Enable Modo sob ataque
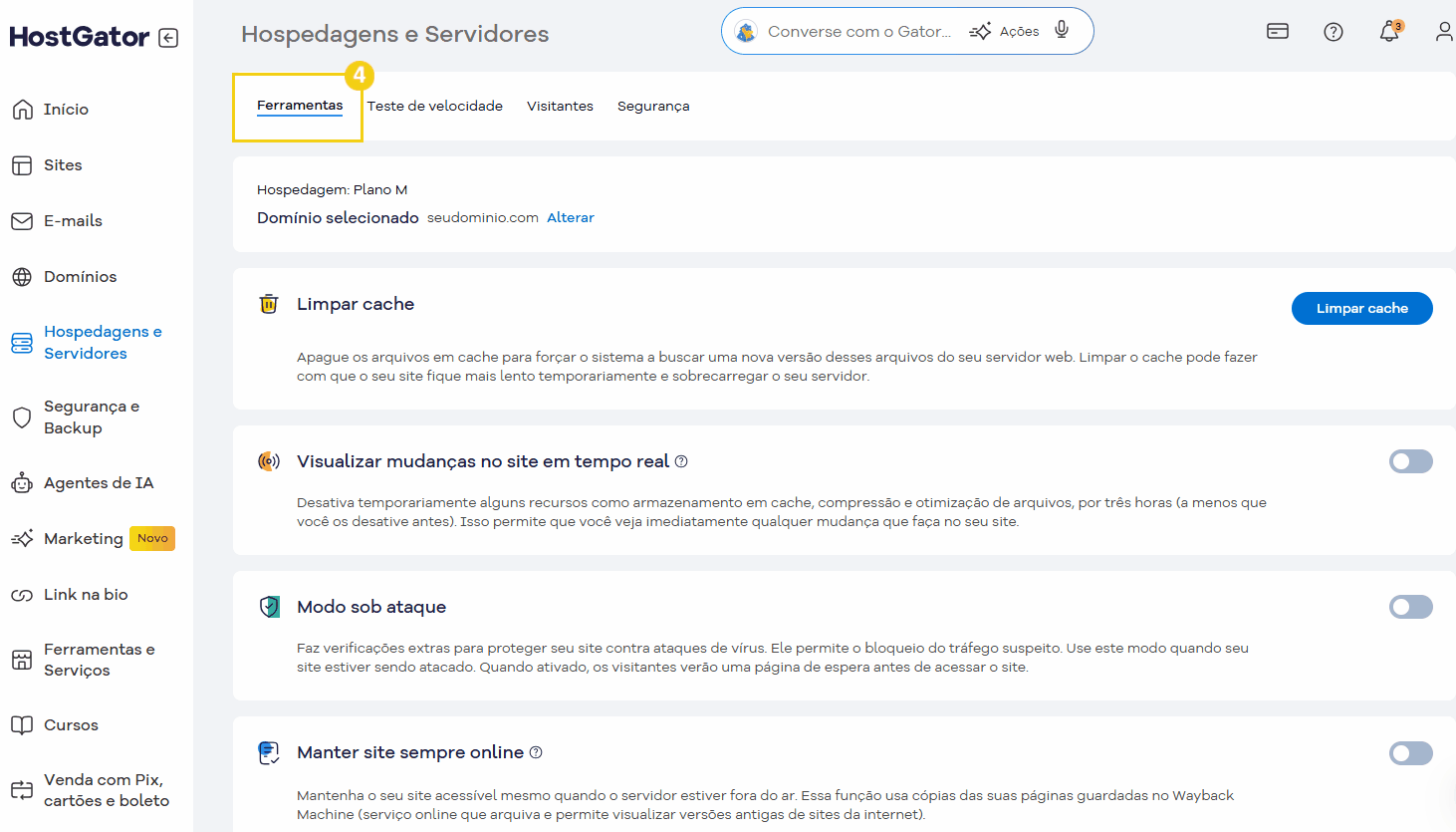This screenshot has width=1456, height=832. pyautogui.click(x=1410, y=607)
